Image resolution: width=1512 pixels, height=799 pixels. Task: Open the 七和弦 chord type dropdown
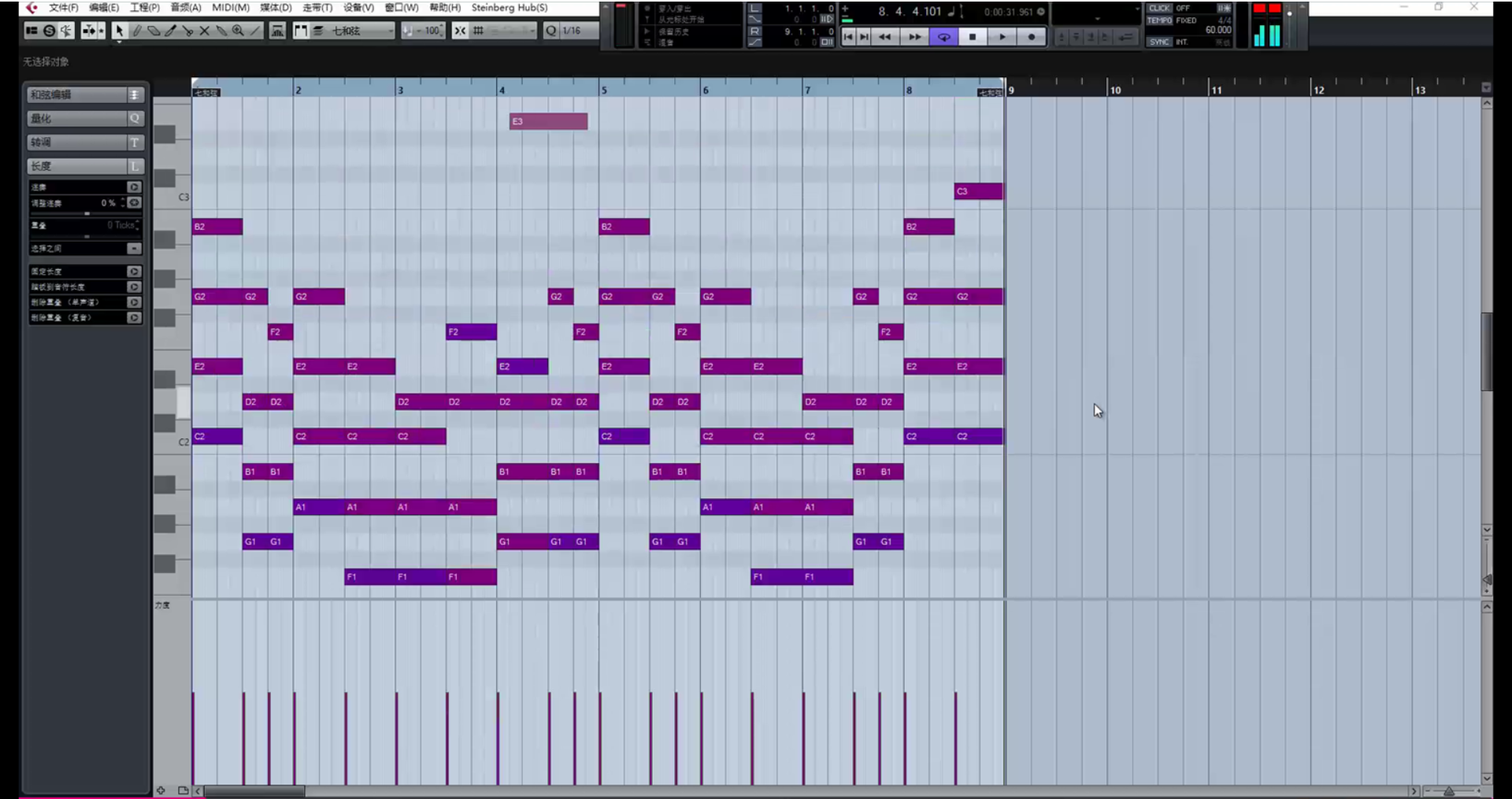pos(361,31)
